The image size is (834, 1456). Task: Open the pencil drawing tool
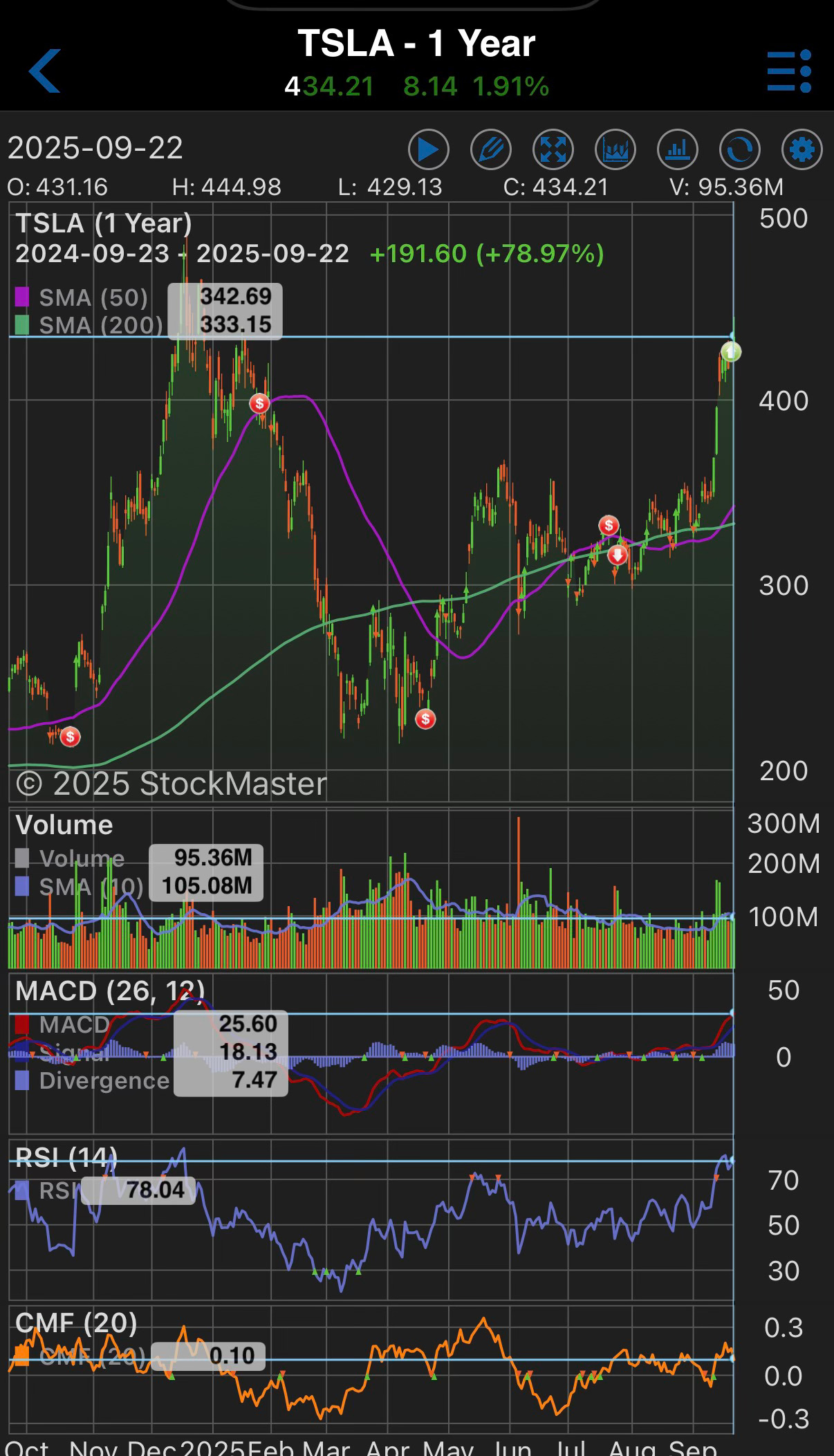491,149
